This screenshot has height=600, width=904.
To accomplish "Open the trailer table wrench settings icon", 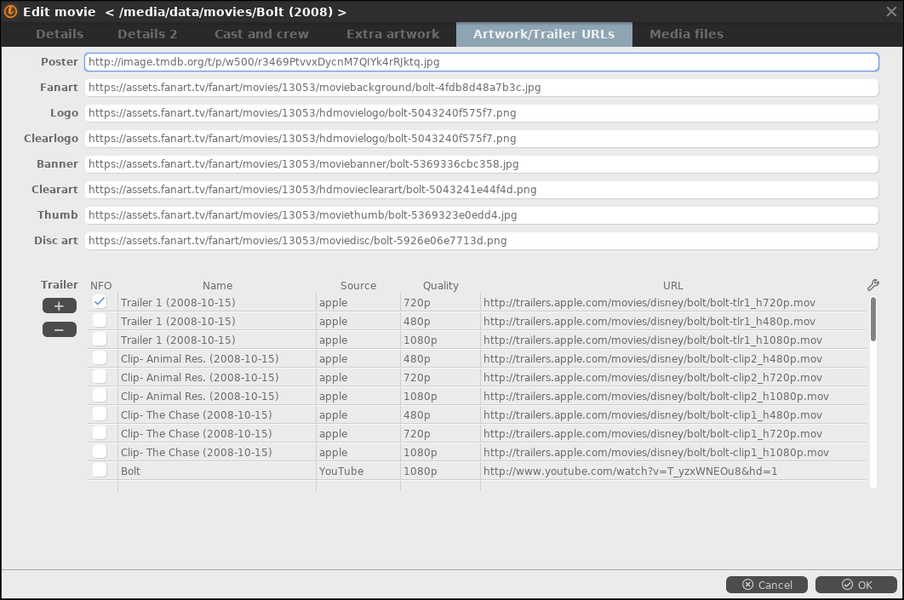I will 872,286.
